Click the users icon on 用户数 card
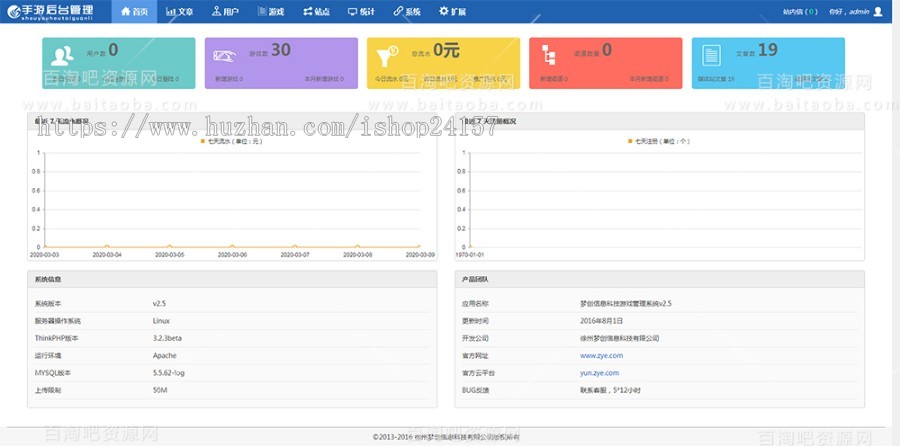 click(62, 56)
